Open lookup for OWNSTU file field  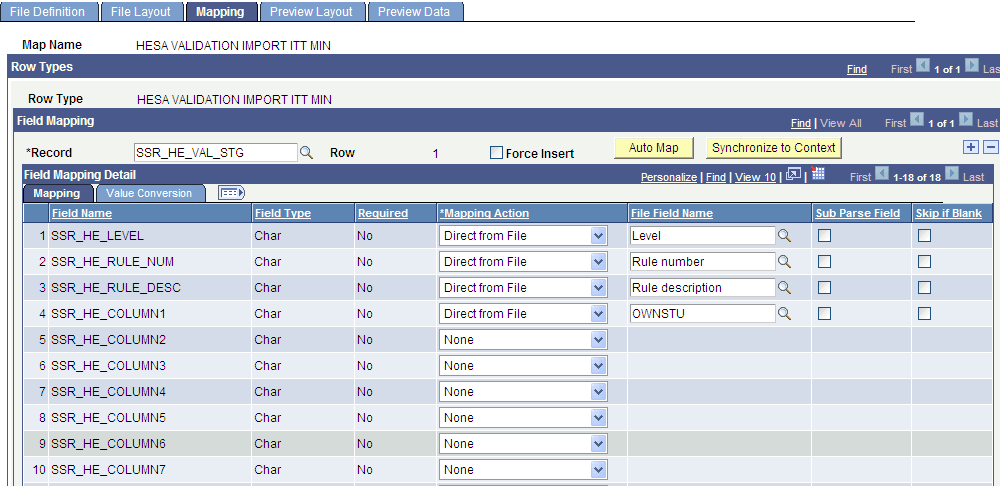(784, 314)
